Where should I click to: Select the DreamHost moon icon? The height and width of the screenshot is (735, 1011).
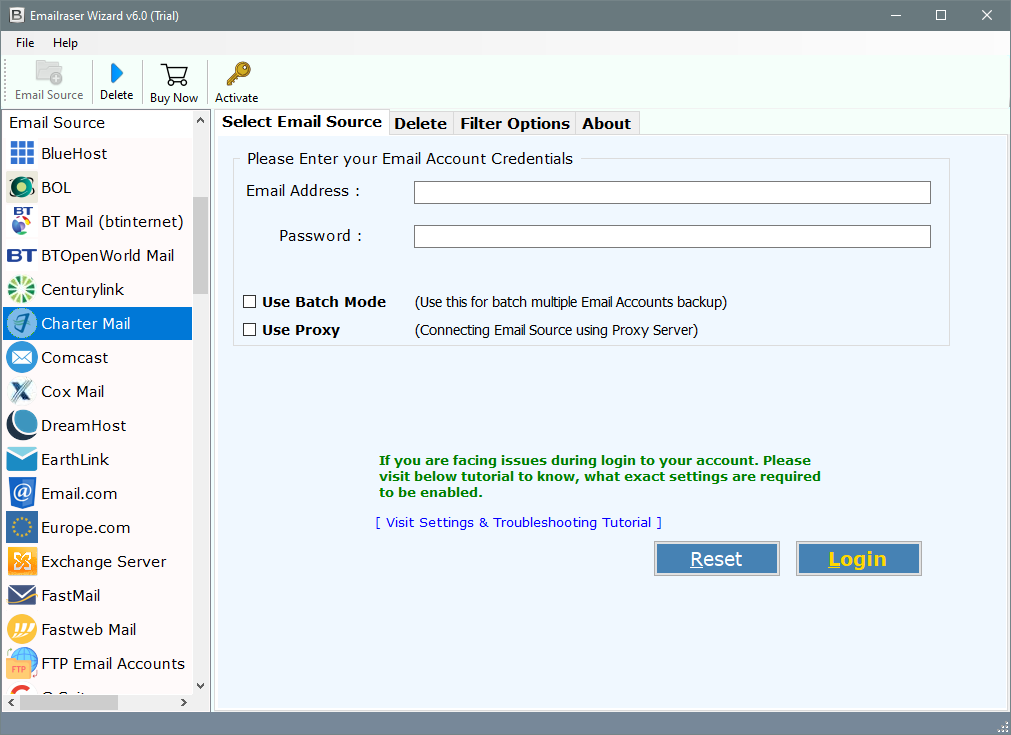[22, 426]
